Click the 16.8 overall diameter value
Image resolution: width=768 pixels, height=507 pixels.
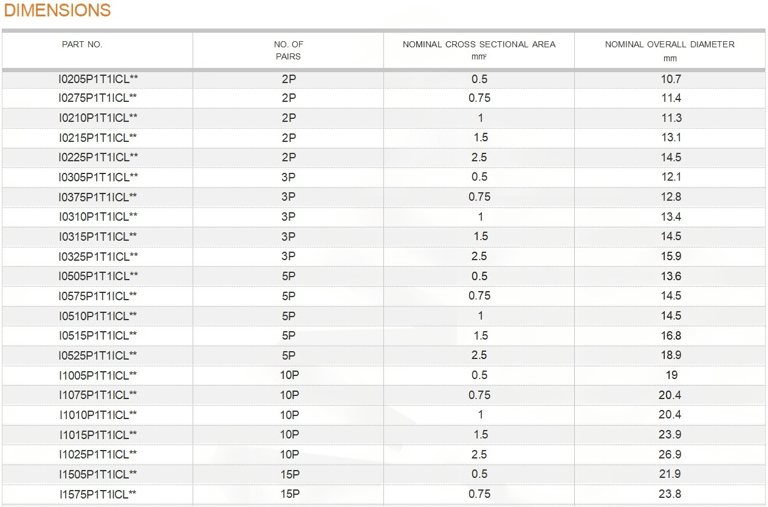coord(671,336)
